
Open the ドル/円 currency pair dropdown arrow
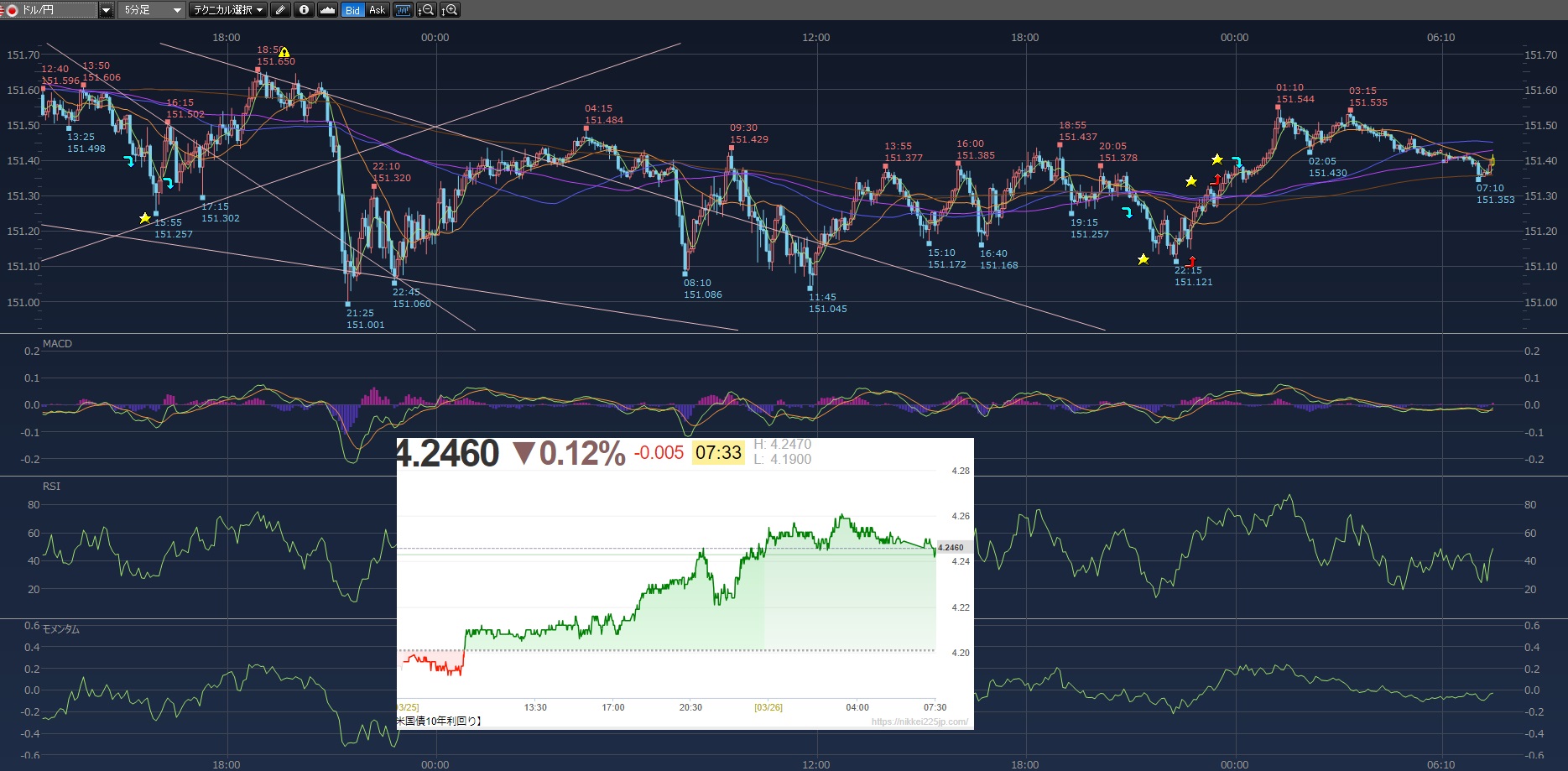click(x=107, y=10)
